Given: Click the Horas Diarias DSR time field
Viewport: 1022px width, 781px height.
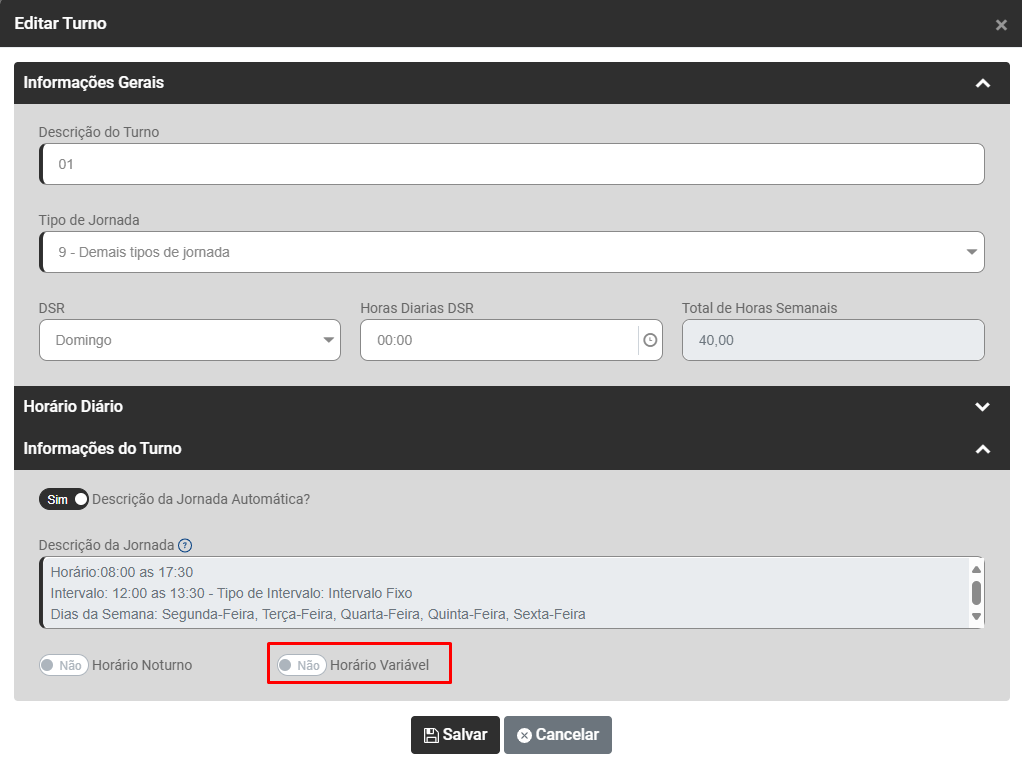Looking at the screenshot, I should click(x=498, y=340).
